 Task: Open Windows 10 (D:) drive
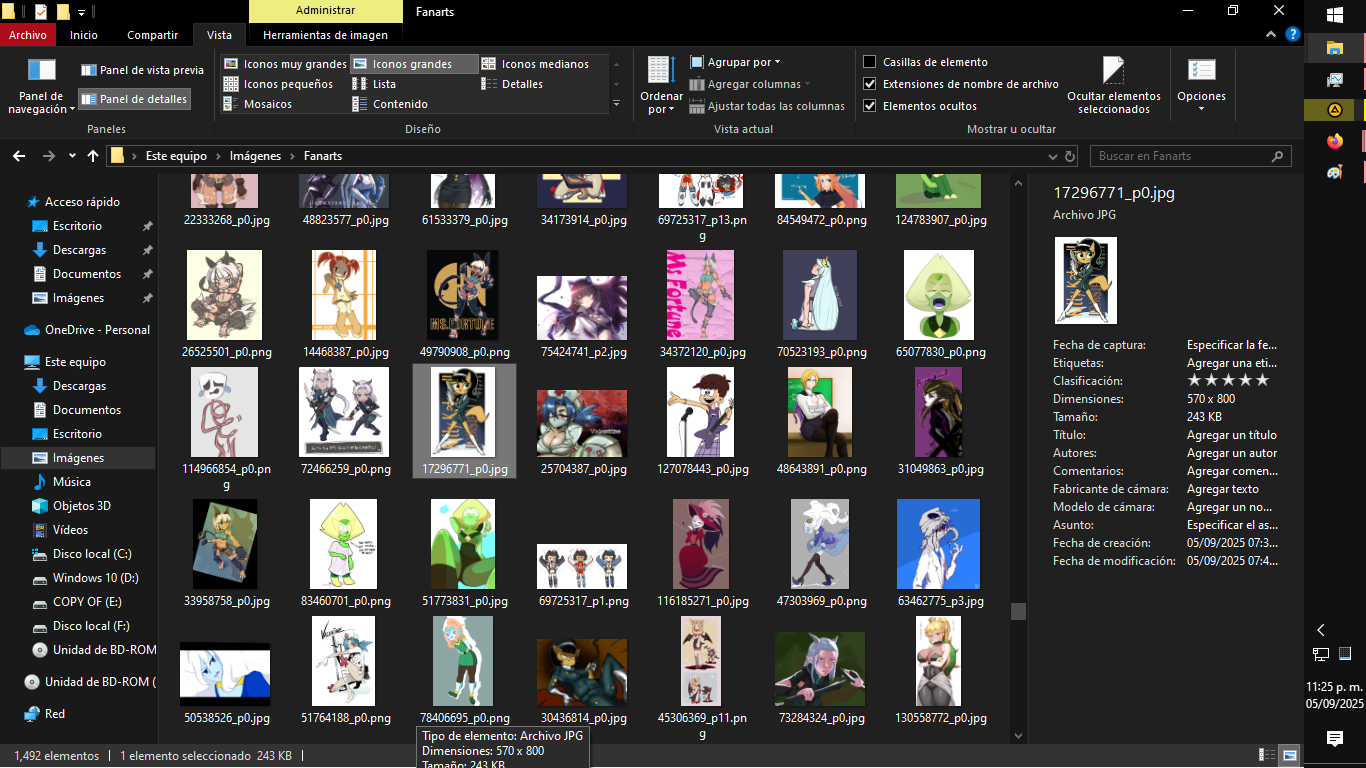[x=95, y=578]
